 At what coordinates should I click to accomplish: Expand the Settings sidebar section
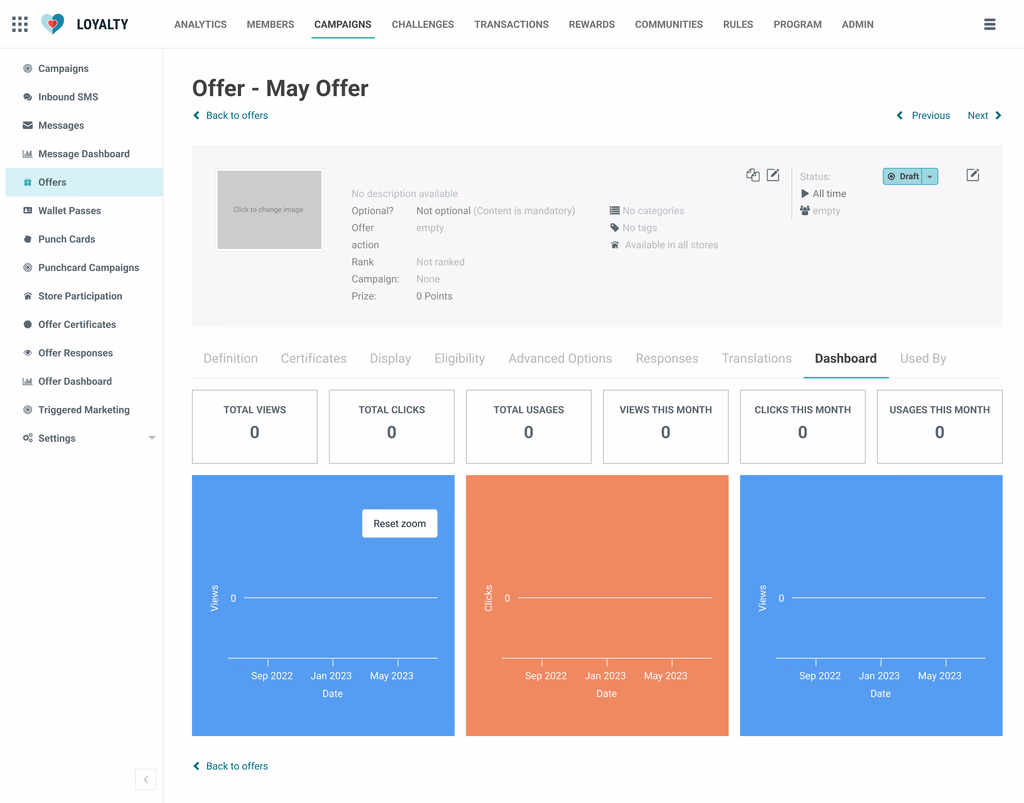[x=152, y=438]
